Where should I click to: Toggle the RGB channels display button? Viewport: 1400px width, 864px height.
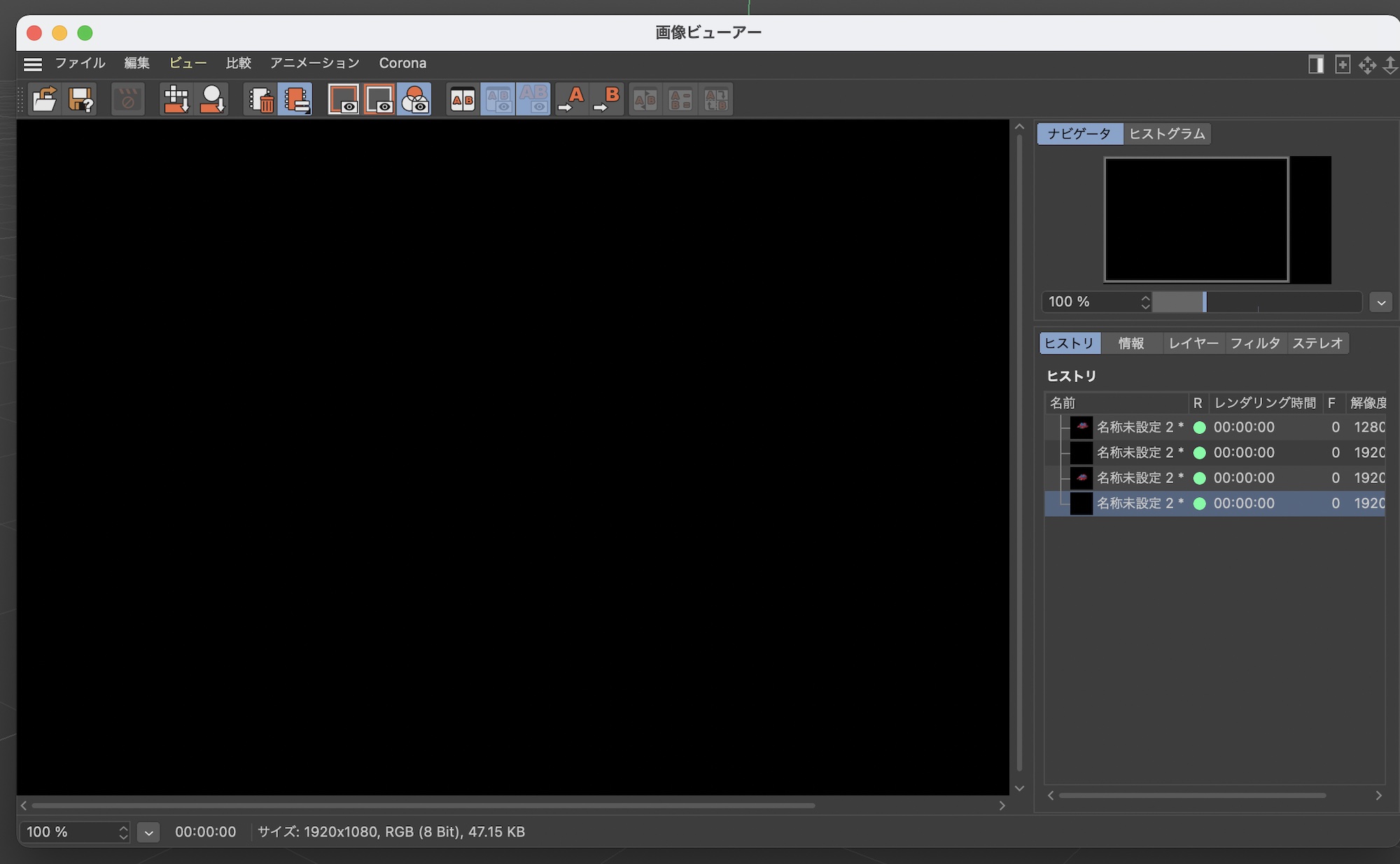coord(414,99)
